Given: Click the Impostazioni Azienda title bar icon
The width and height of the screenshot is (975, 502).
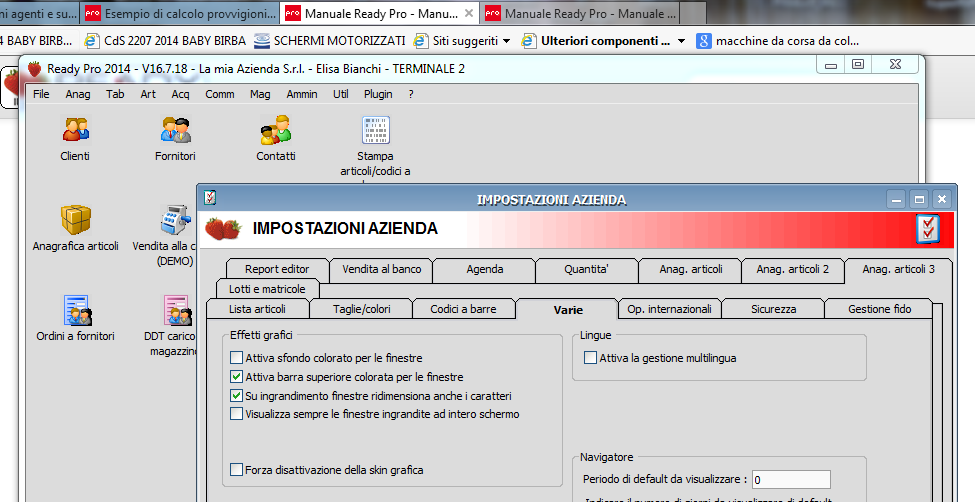Looking at the screenshot, I should tap(210, 198).
